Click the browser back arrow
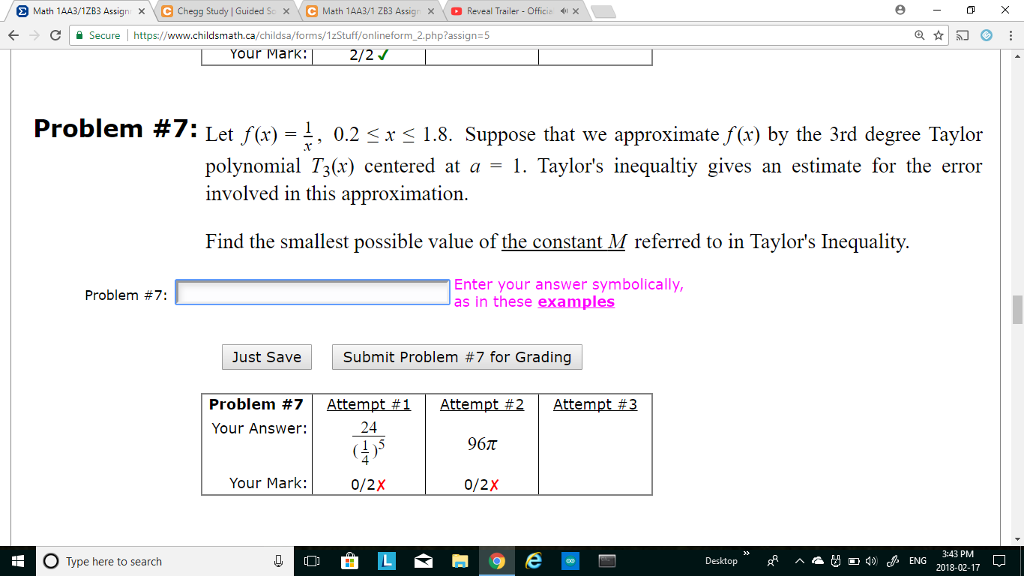Screen dimensions: 1024x576 (15, 35)
